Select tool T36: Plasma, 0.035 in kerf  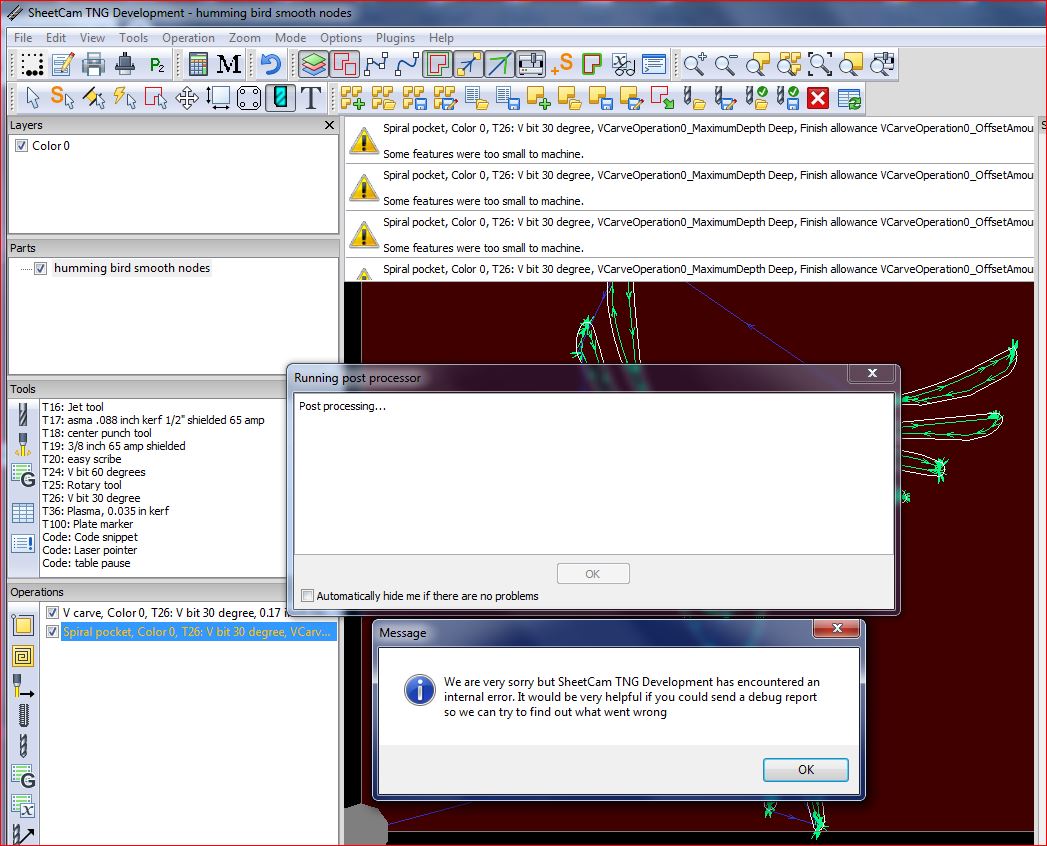pyautogui.click(x=106, y=511)
